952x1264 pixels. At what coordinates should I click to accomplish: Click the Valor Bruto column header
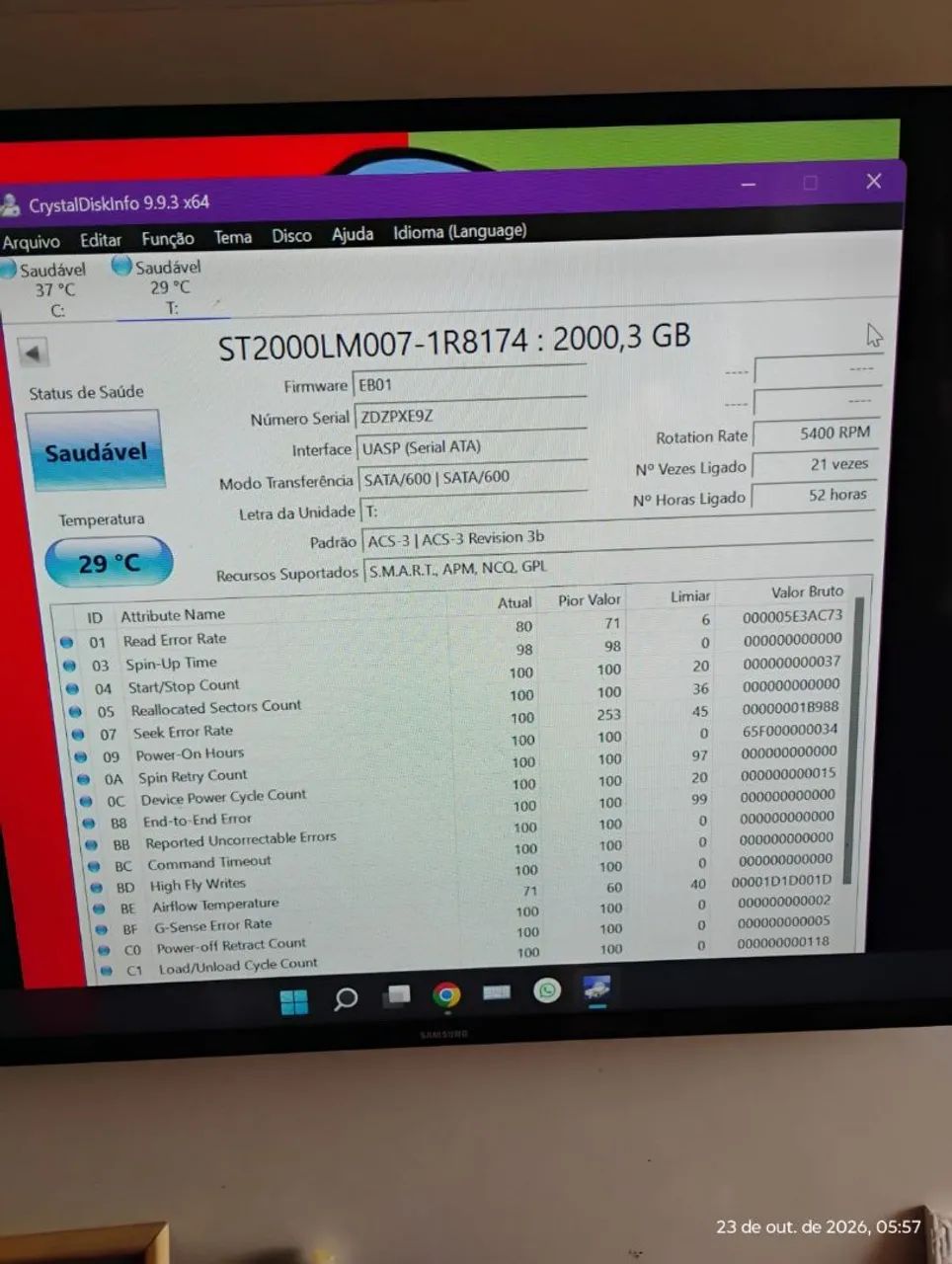pyautogui.click(x=807, y=592)
